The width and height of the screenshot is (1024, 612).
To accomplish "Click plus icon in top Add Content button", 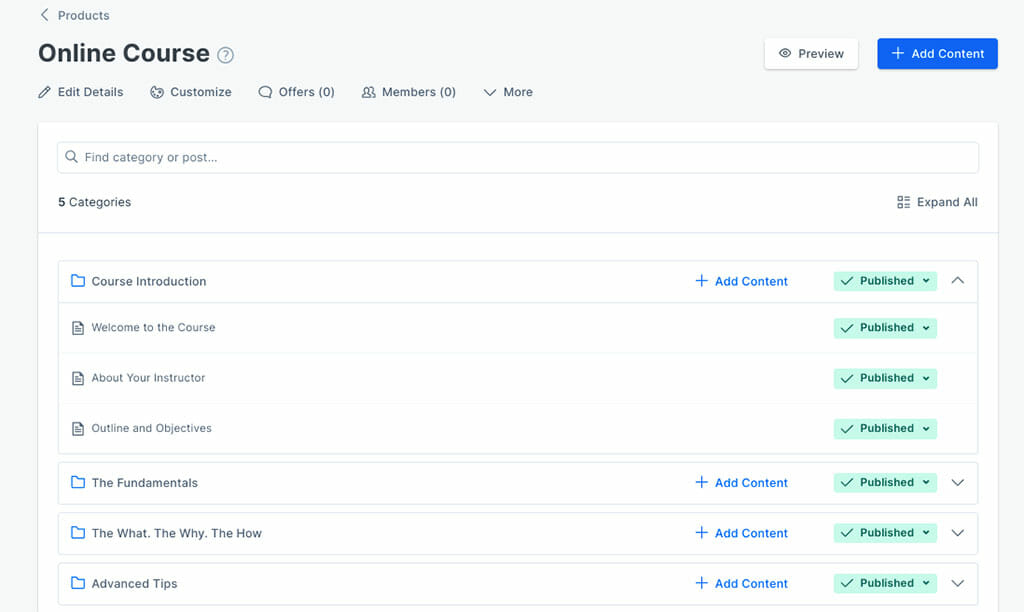I will point(898,53).
